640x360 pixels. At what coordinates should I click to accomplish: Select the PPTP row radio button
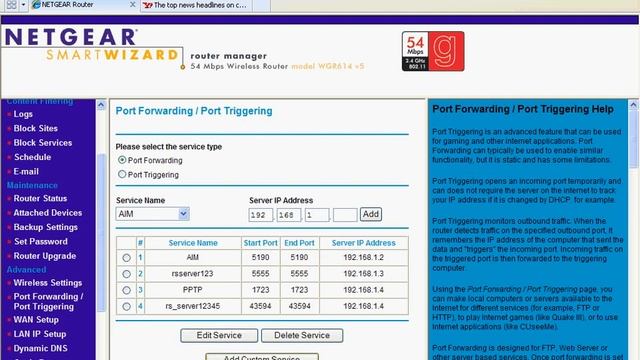coord(126,290)
